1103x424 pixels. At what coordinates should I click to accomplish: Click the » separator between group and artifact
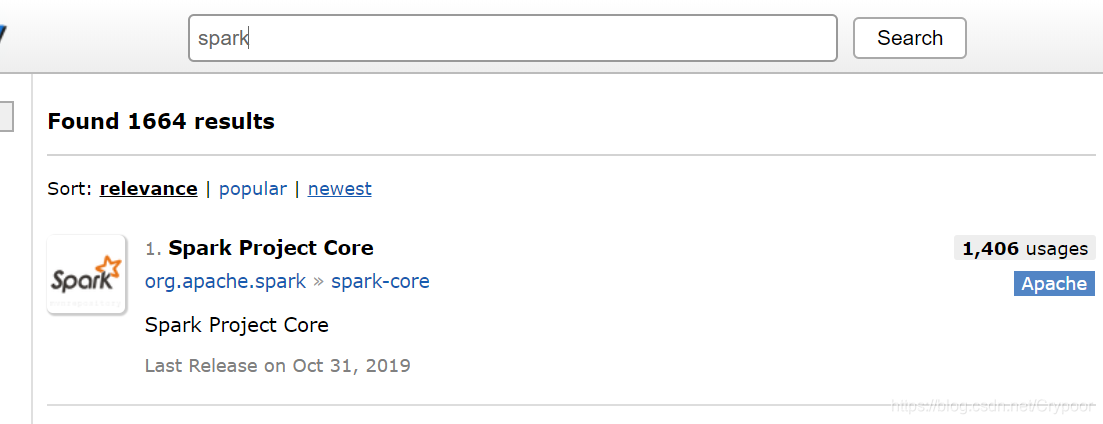point(318,282)
